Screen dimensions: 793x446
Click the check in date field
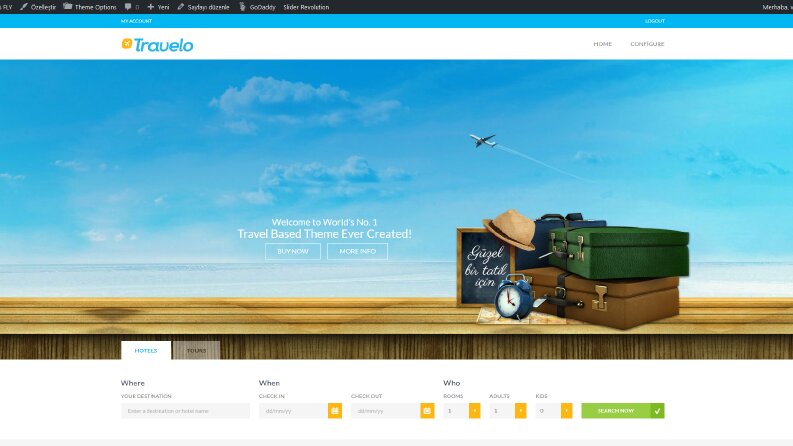(293, 411)
